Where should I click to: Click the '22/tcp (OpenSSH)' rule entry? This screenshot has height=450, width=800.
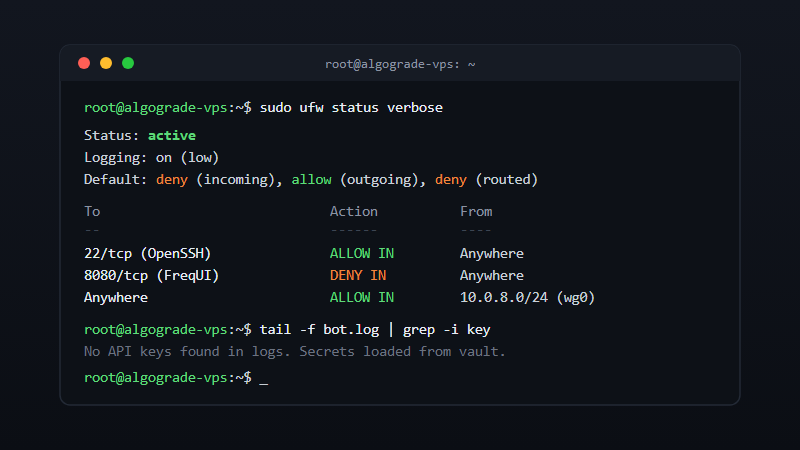(147, 254)
